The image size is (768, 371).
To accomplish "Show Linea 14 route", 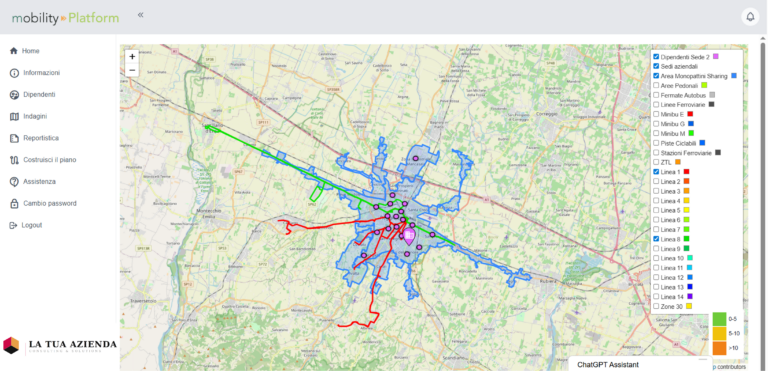I will coord(656,297).
